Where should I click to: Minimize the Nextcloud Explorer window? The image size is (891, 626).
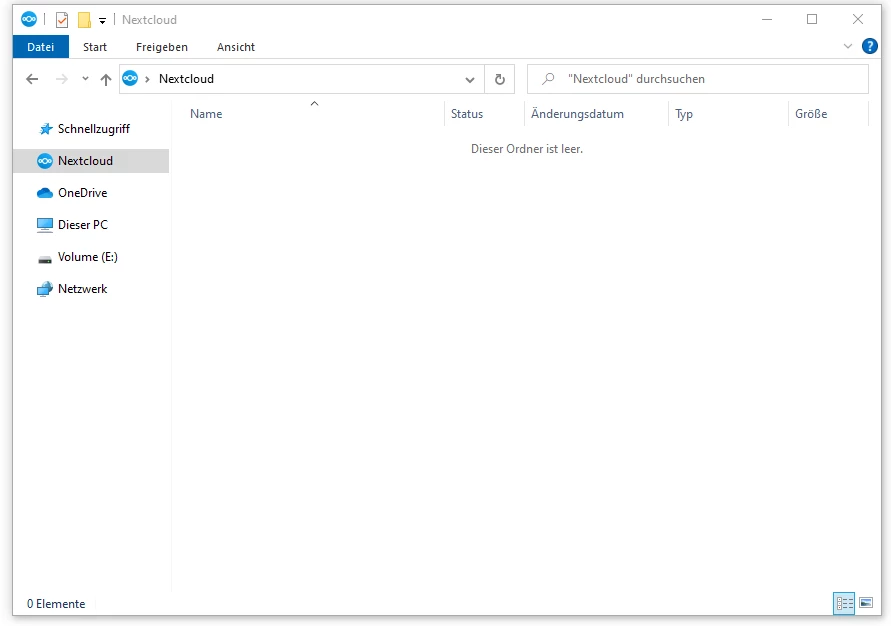(767, 19)
